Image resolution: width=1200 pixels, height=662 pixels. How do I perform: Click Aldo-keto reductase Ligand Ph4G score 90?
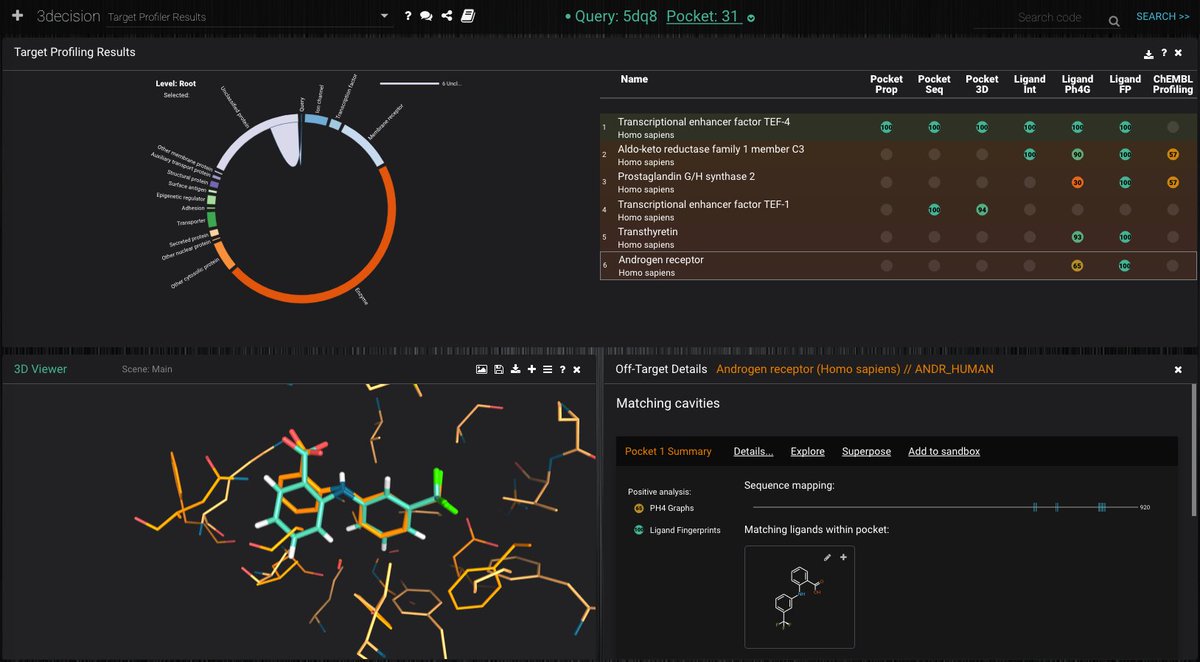click(1077, 155)
